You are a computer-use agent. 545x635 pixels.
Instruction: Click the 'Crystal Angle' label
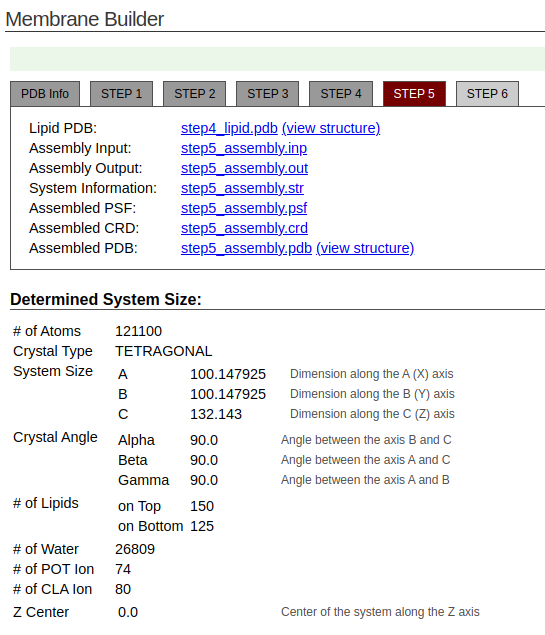pos(55,437)
